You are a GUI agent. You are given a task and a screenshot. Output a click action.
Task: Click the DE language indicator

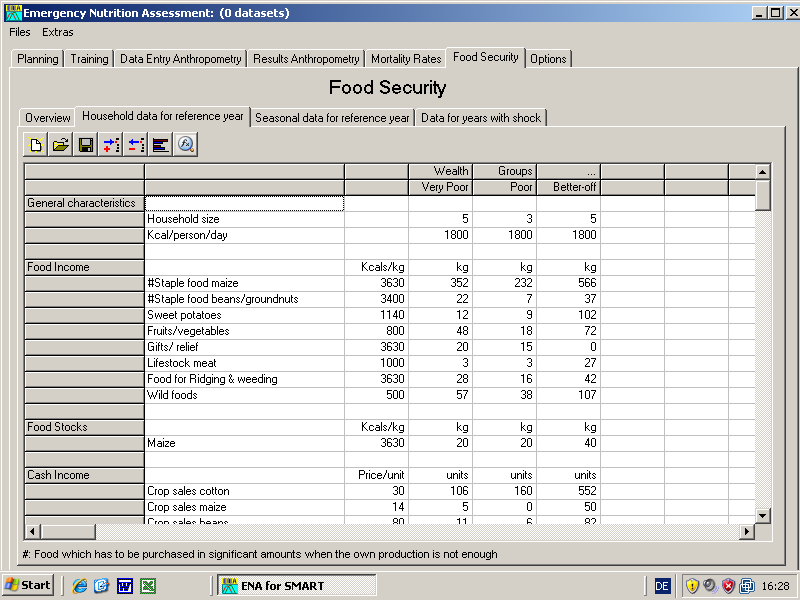click(x=662, y=586)
